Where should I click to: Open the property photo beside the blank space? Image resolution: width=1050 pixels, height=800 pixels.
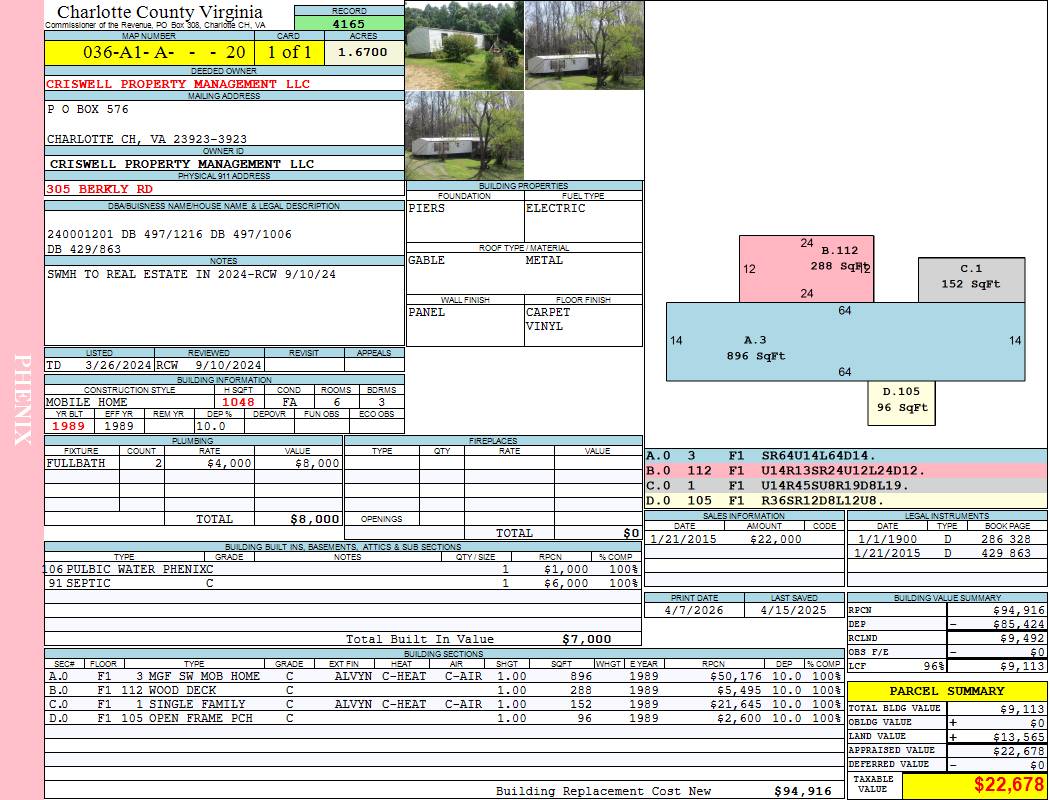(x=463, y=136)
